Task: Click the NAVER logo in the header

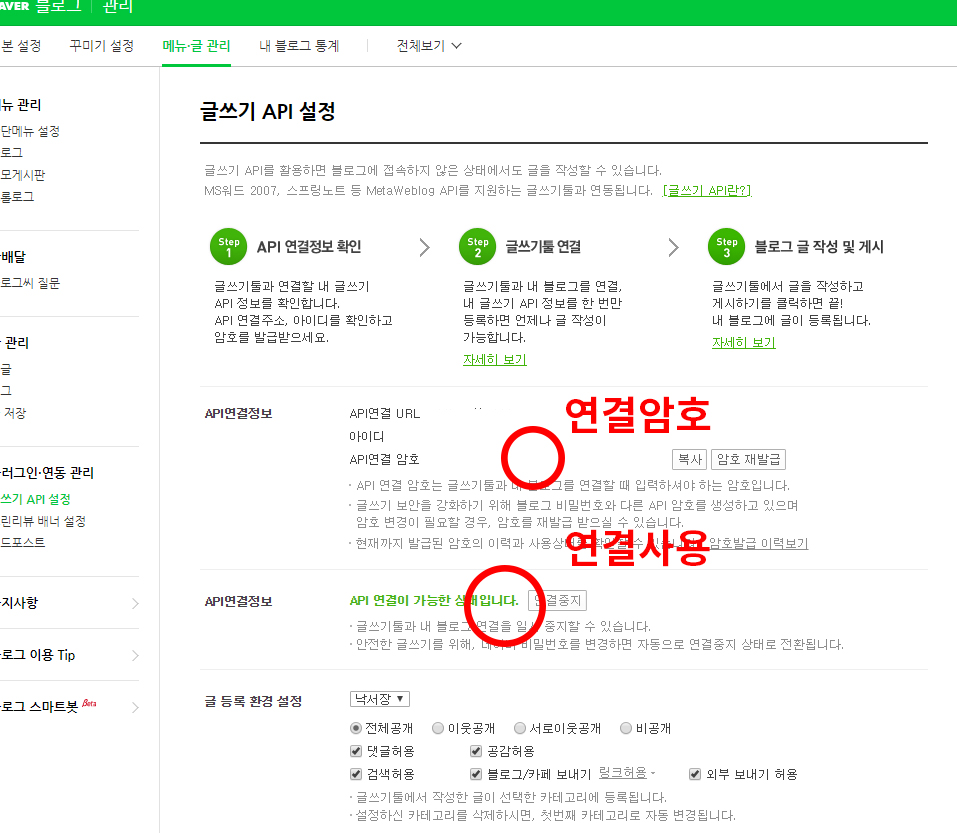Action: pos(14,7)
